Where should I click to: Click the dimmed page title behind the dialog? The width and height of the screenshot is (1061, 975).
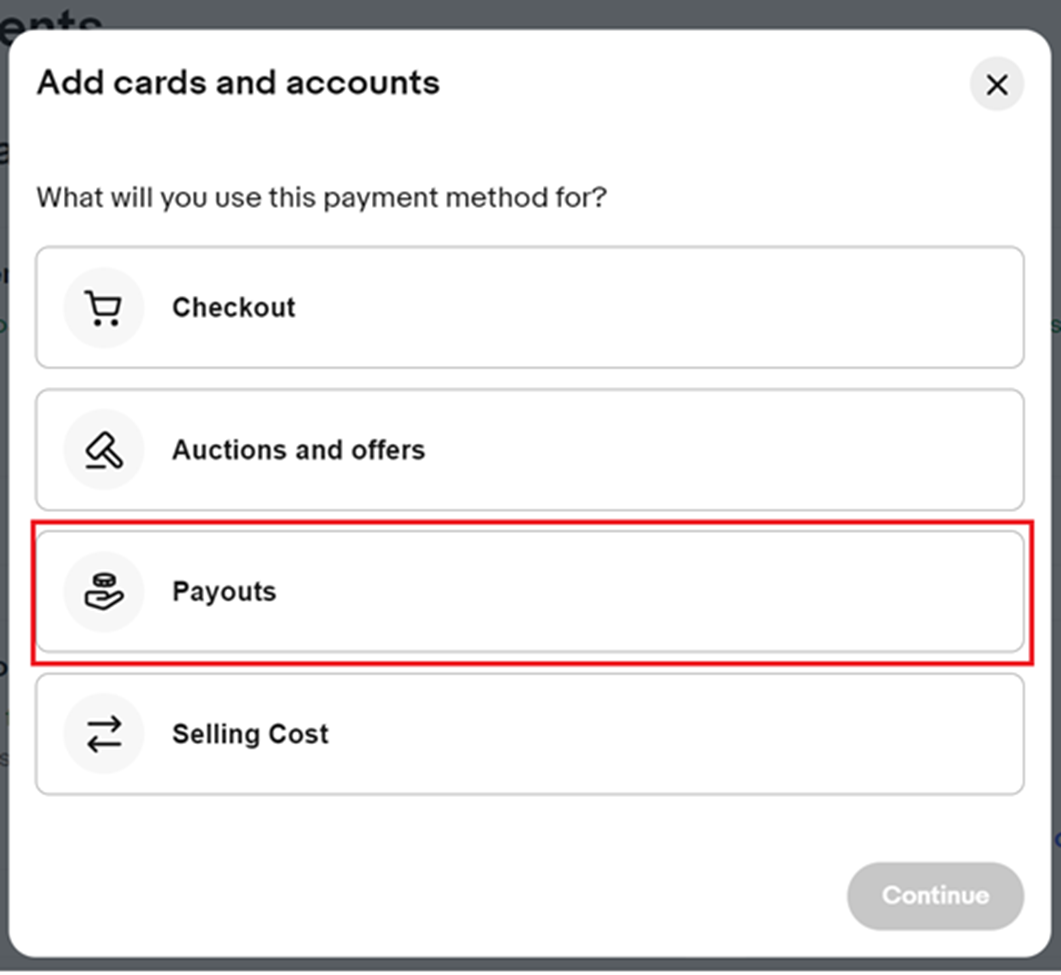(51, 19)
